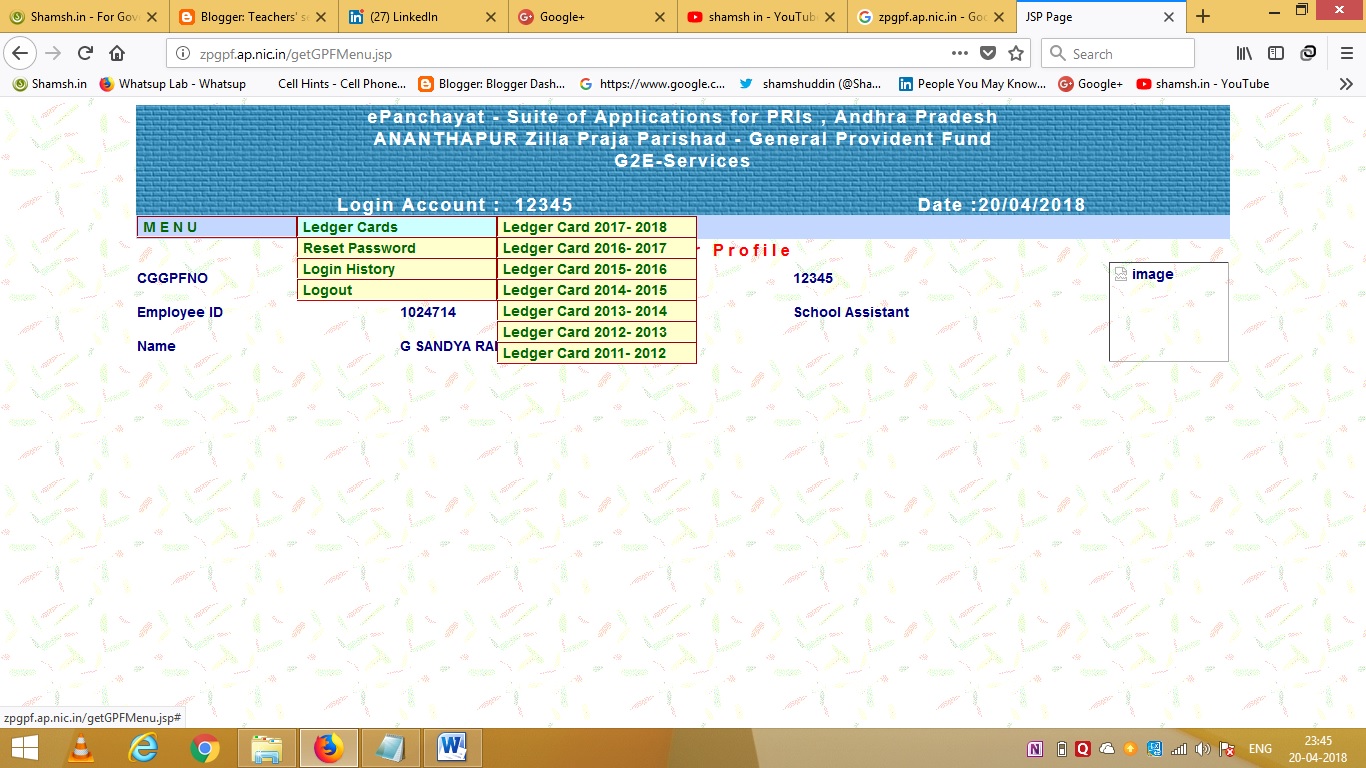
Task: Reload the current page
Action: 84,53
